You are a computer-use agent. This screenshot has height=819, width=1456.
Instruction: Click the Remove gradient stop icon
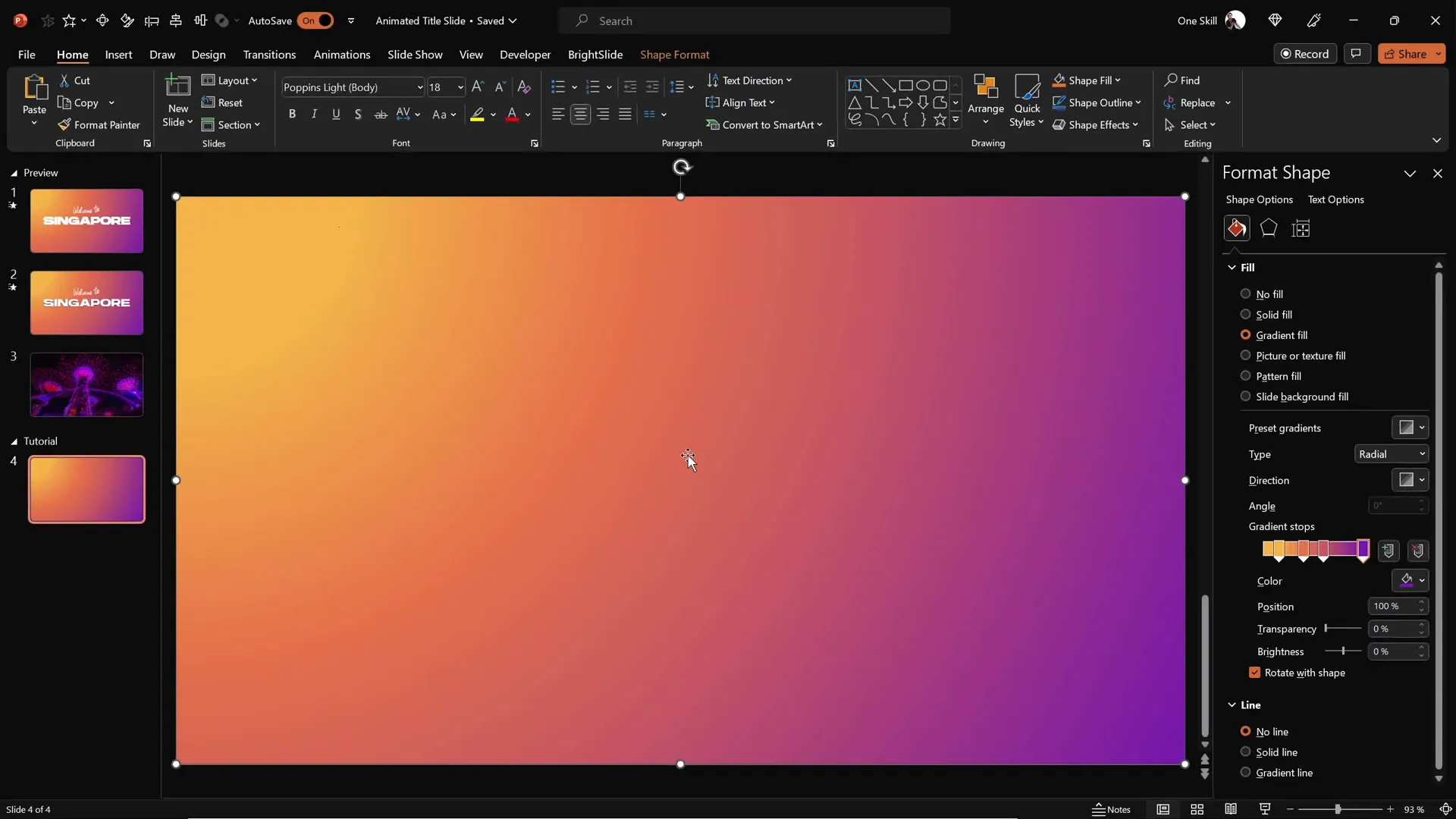point(1418,551)
